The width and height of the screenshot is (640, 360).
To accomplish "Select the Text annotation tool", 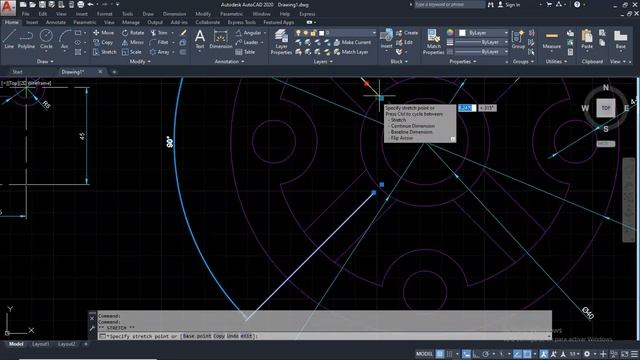I will pyautogui.click(x=200, y=39).
